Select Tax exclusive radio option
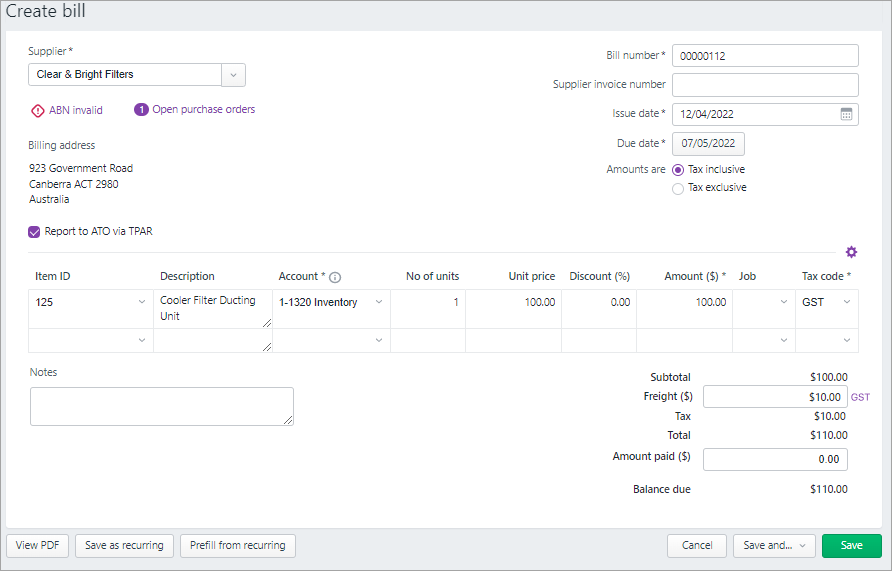The height and width of the screenshot is (571, 892). coord(678,188)
